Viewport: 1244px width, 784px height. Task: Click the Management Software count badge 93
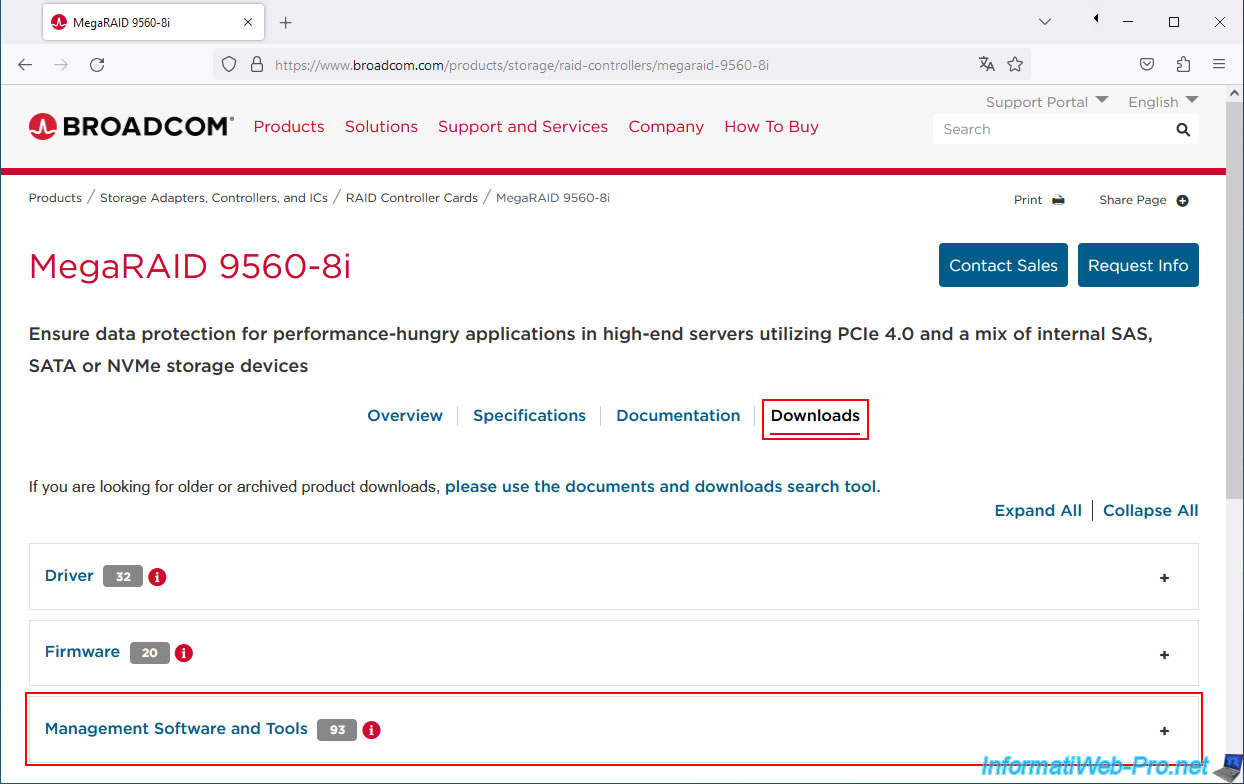click(x=337, y=730)
